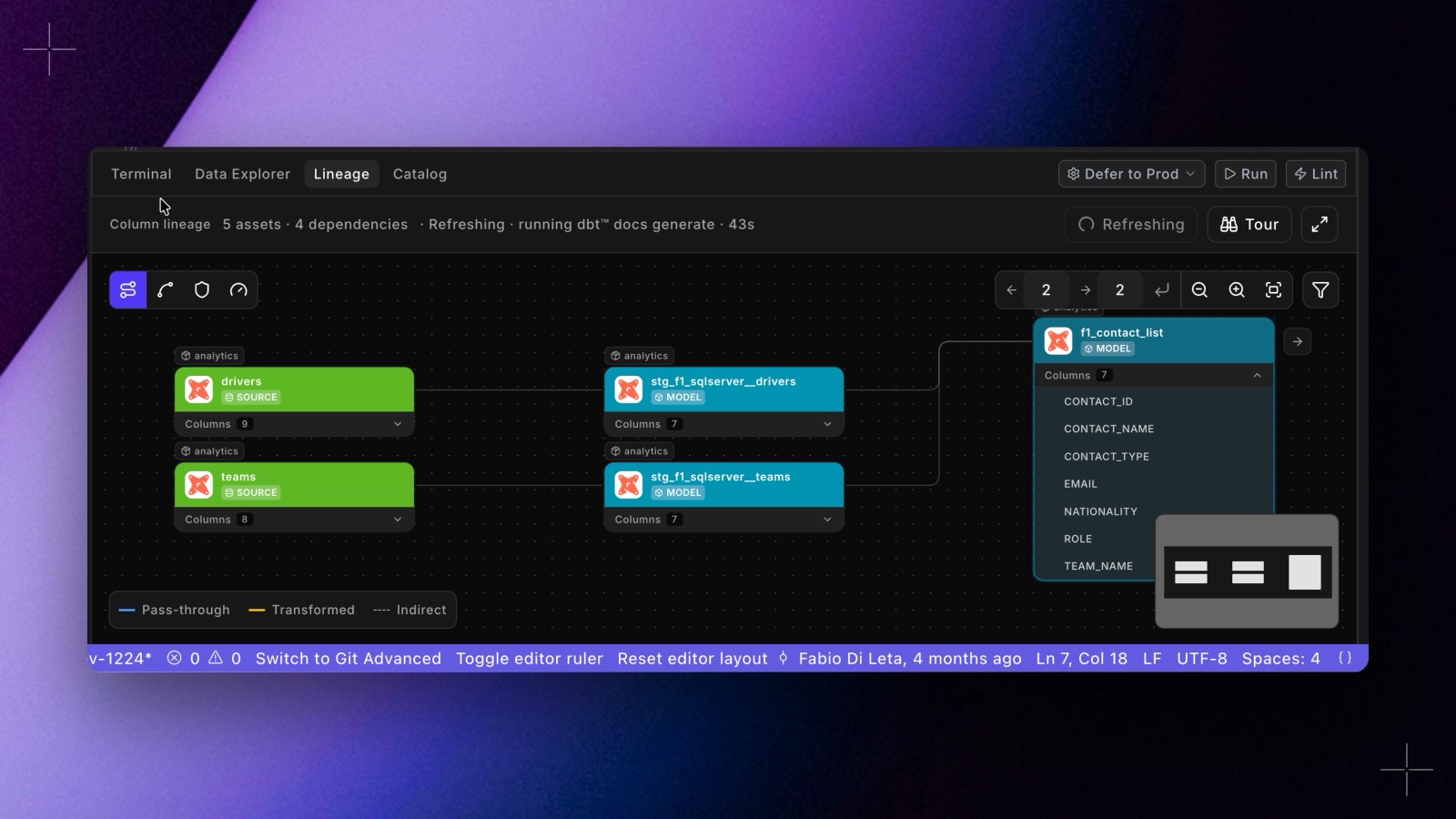Image resolution: width=1456 pixels, height=819 pixels.
Task: Select the lineage graph view icon
Action: tap(128, 290)
